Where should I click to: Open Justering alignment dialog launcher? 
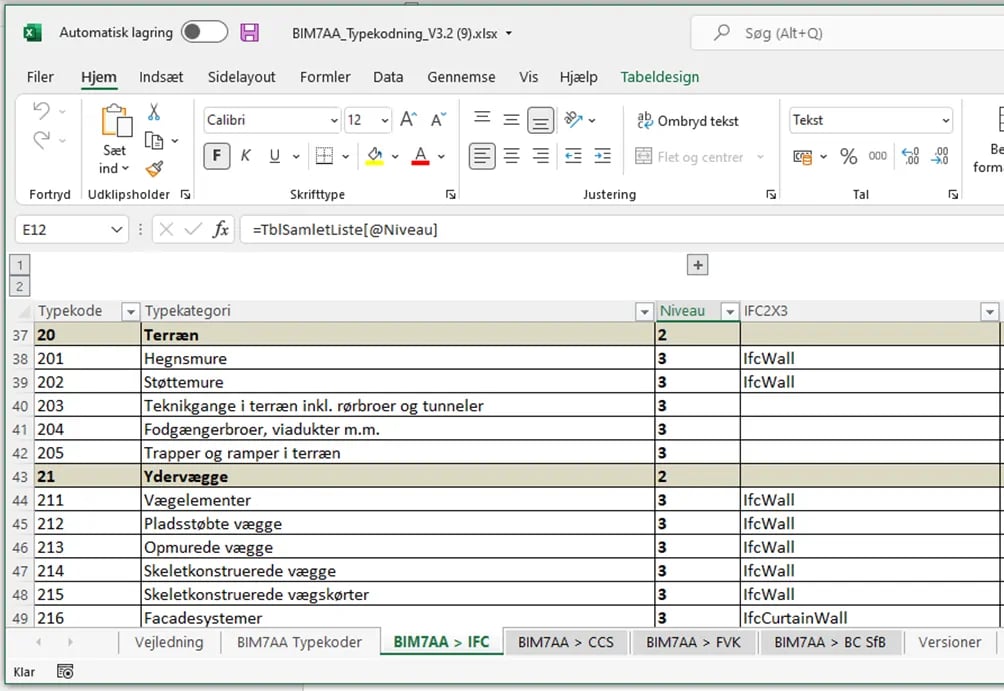(x=771, y=194)
